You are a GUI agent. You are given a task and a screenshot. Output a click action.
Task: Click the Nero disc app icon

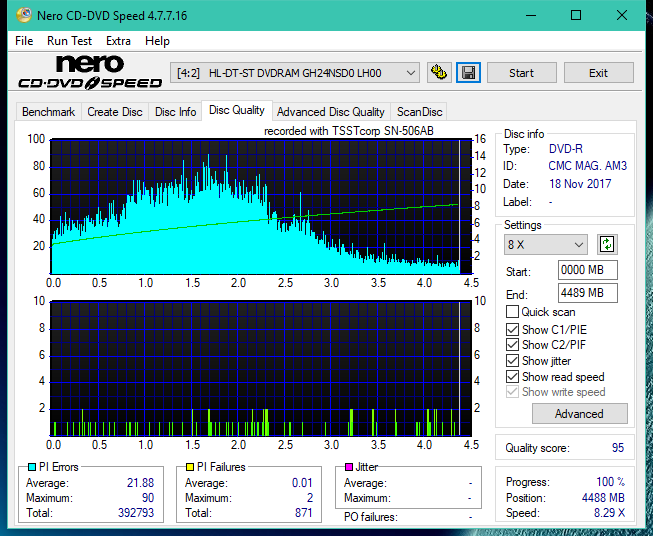pyautogui.click(x=24, y=15)
